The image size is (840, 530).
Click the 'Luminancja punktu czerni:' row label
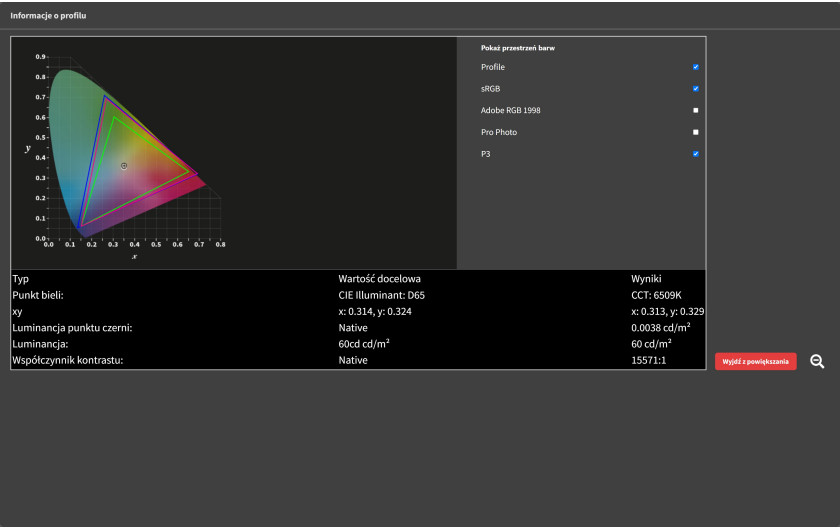point(72,327)
